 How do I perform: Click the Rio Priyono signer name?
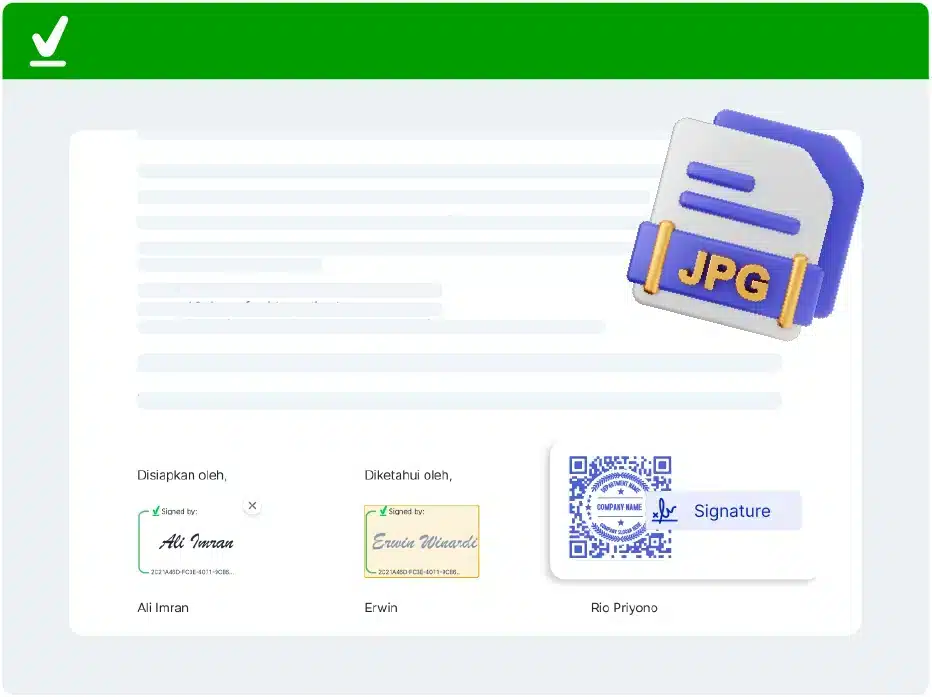tap(624, 608)
